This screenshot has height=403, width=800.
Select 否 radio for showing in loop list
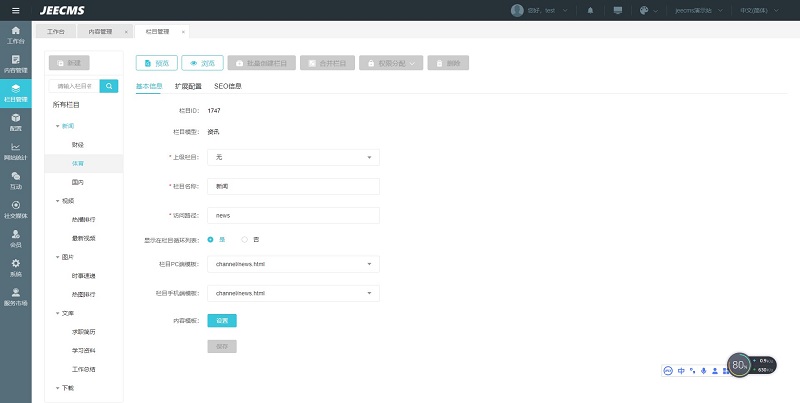pyautogui.click(x=244, y=239)
